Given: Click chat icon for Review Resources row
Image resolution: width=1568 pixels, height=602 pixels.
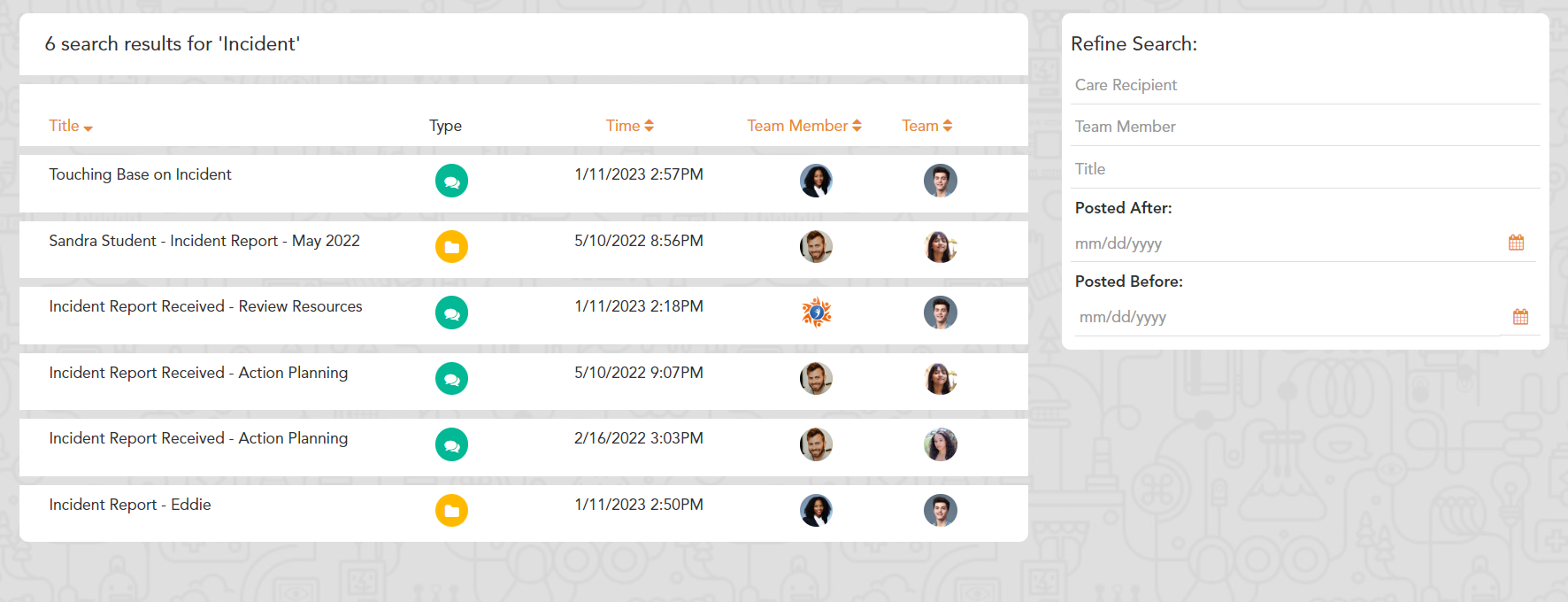Looking at the screenshot, I should 451,313.
